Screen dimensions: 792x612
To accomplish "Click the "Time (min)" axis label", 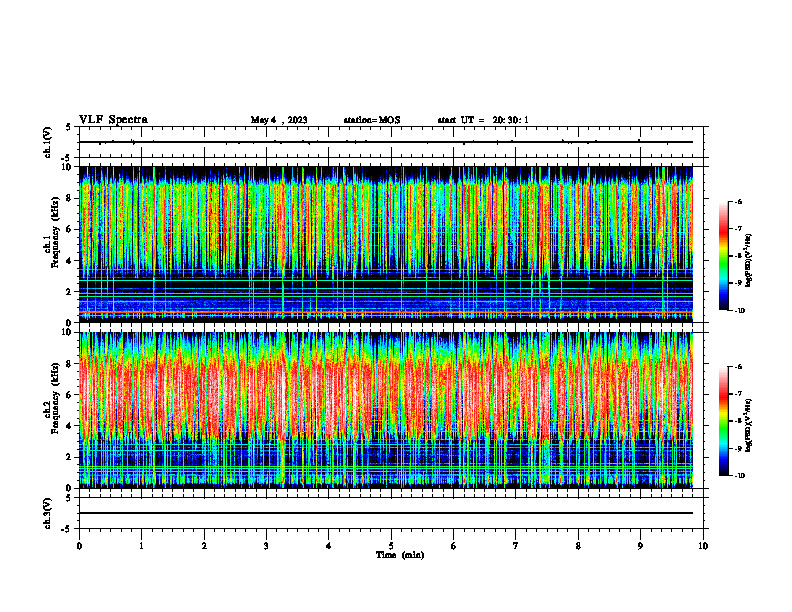I will pyautogui.click(x=400, y=555).
